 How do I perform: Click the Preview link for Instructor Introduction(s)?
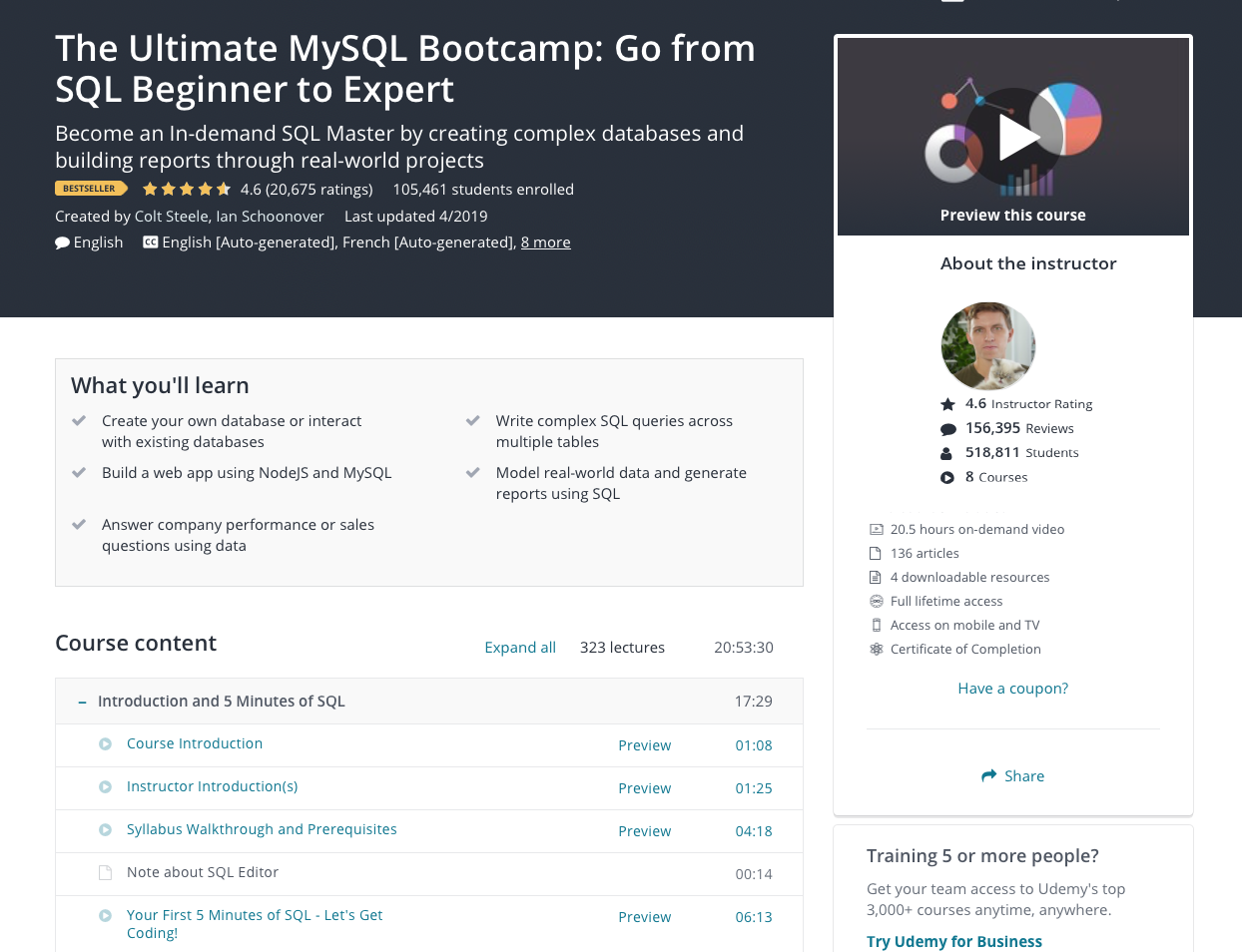click(644, 788)
